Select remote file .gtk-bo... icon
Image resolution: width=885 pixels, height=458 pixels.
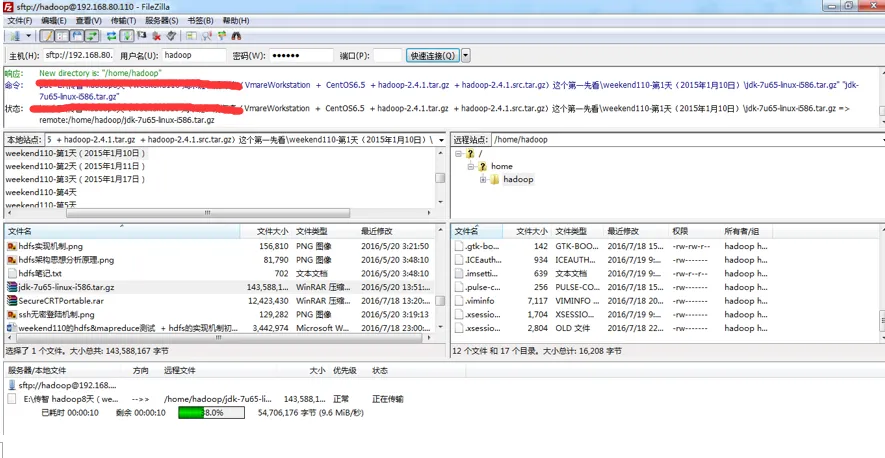click(x=459, y=246)
